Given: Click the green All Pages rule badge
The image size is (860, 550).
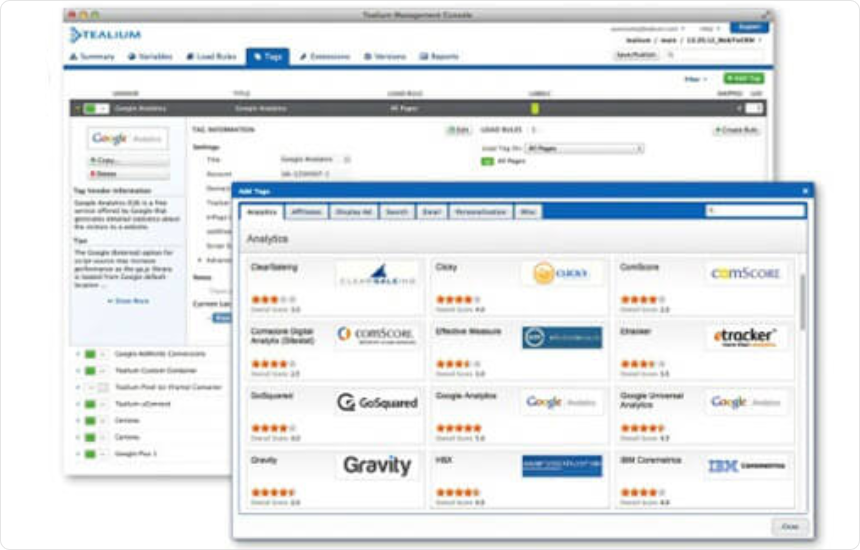Looking at the screenshot, I should coord(487,161).
